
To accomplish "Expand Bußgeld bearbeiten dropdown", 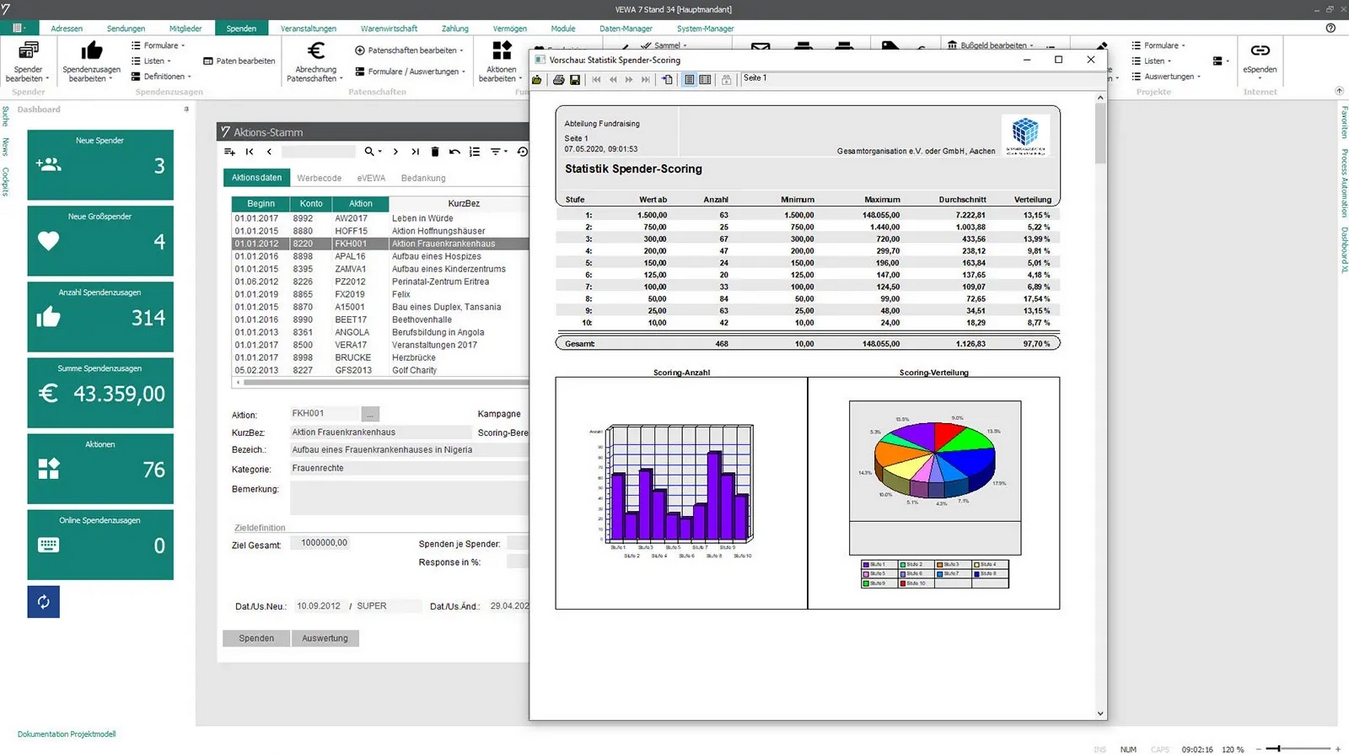I will point(990,46).
